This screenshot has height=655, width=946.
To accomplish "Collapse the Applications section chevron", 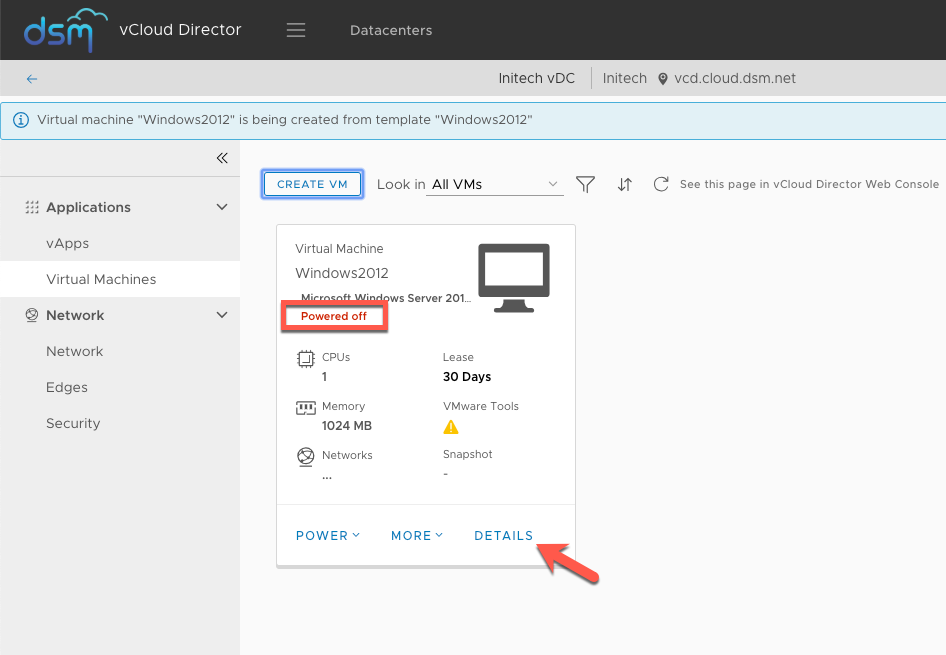I will click(222, 207).
